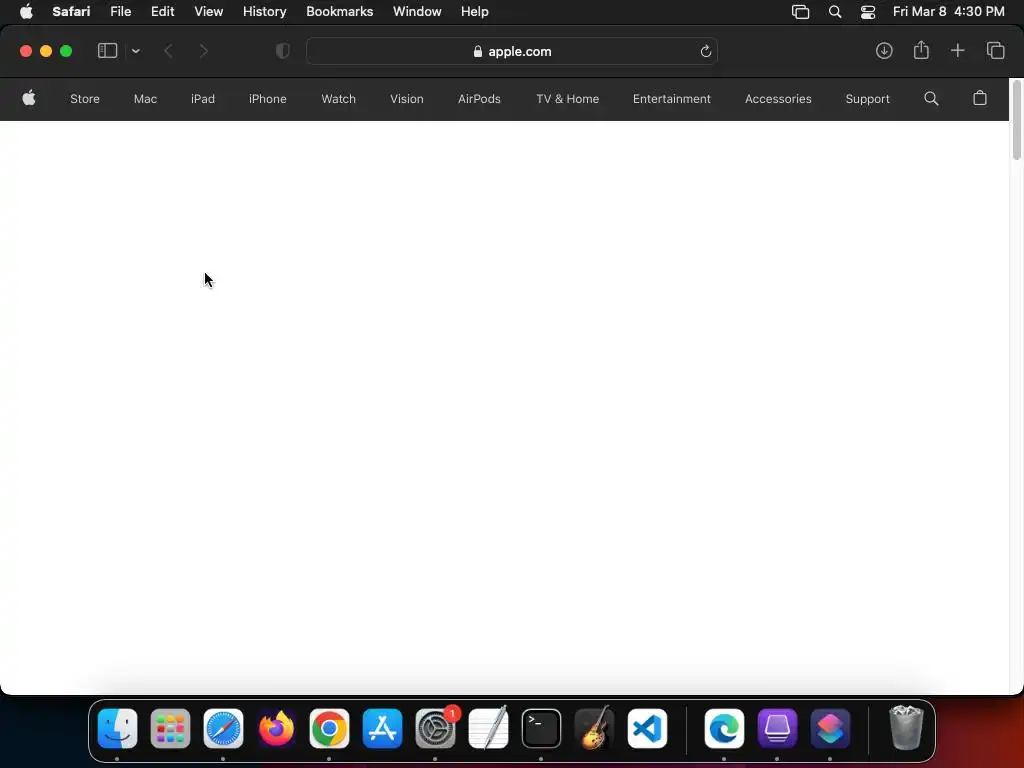Open Terminal from the Dock
The height and width of the screenshot is (768, 1024).
(x=541, y=728)
